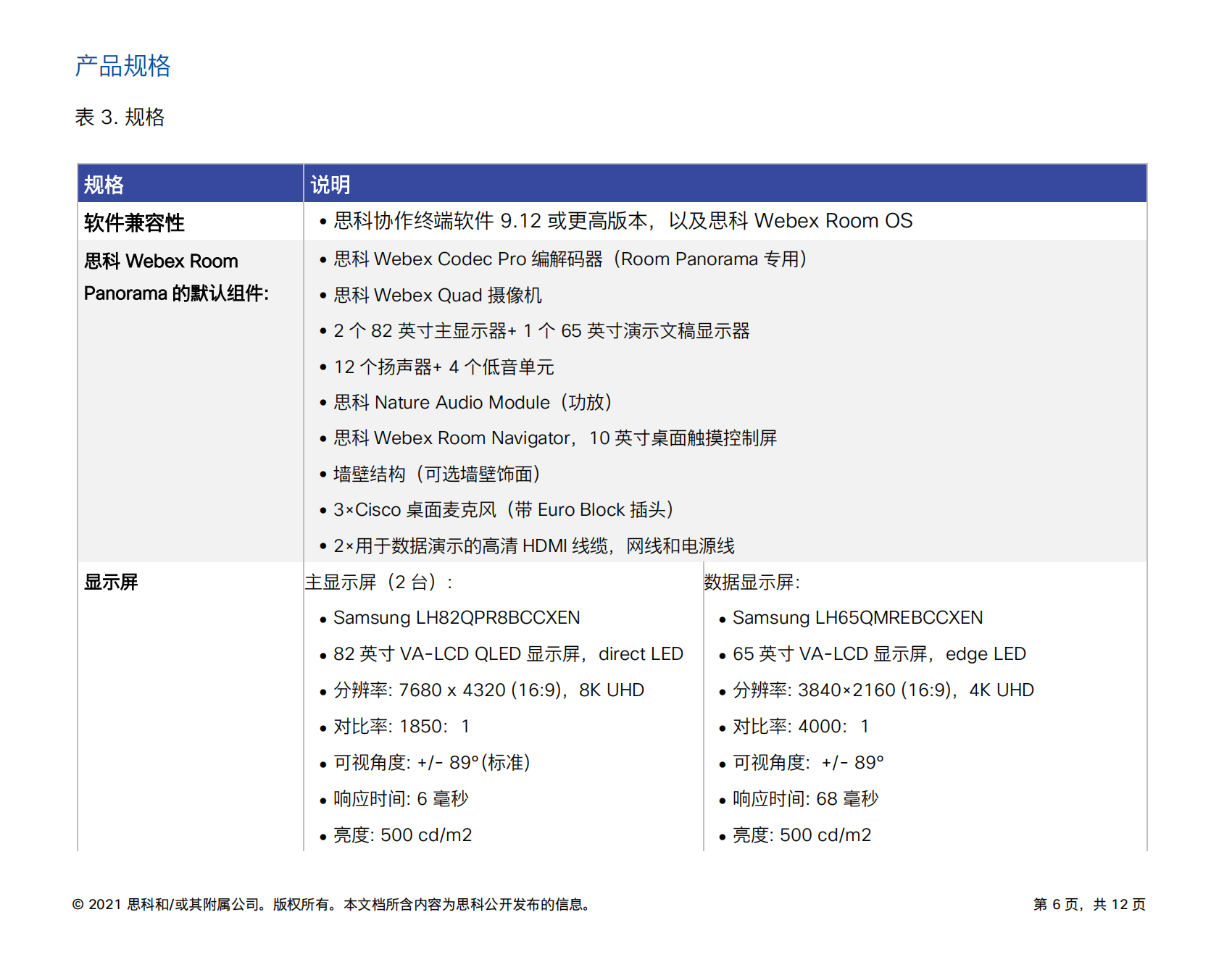Select the 主显示屏（2 台）heading
Screen dimensions: 1232x970
tap(378, 582)
